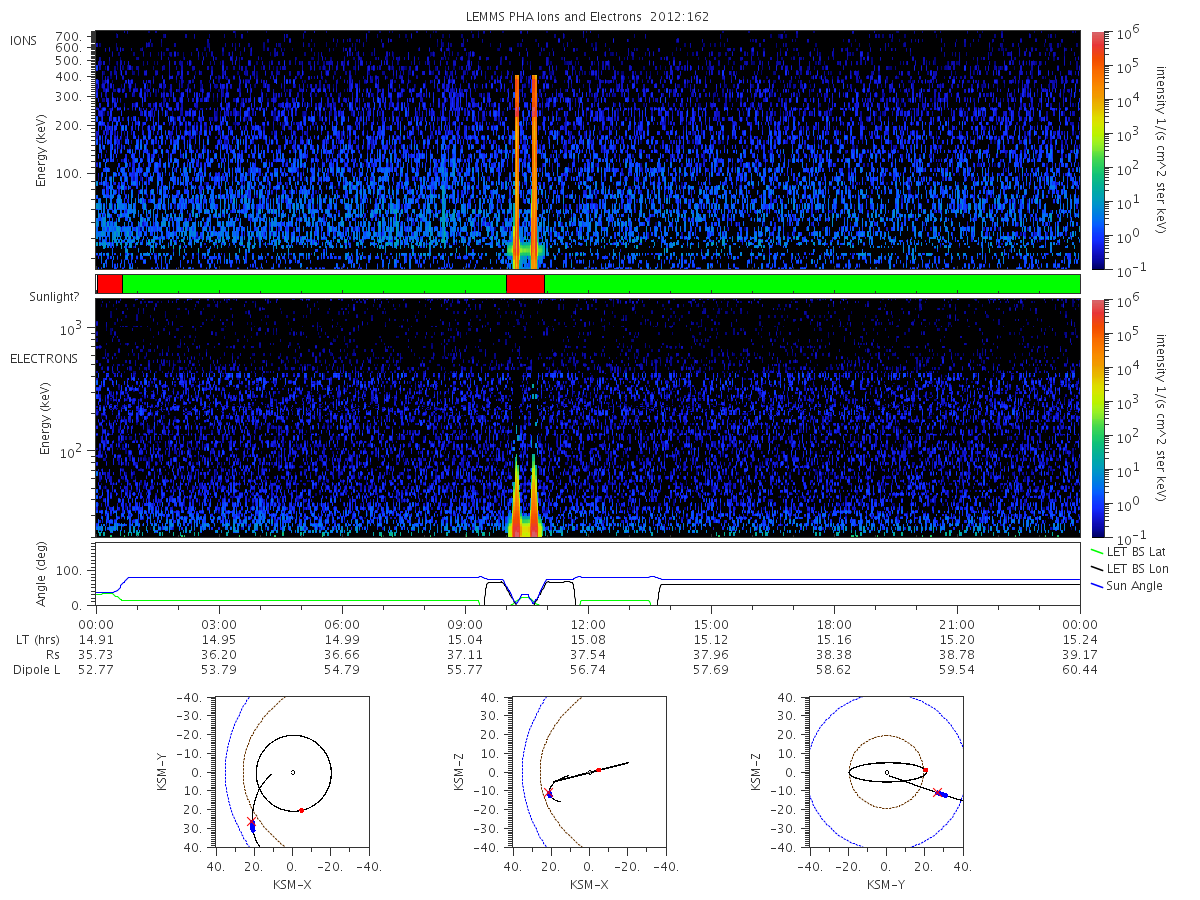Click the ELECTRONS panel label

[x=44, y=358]
